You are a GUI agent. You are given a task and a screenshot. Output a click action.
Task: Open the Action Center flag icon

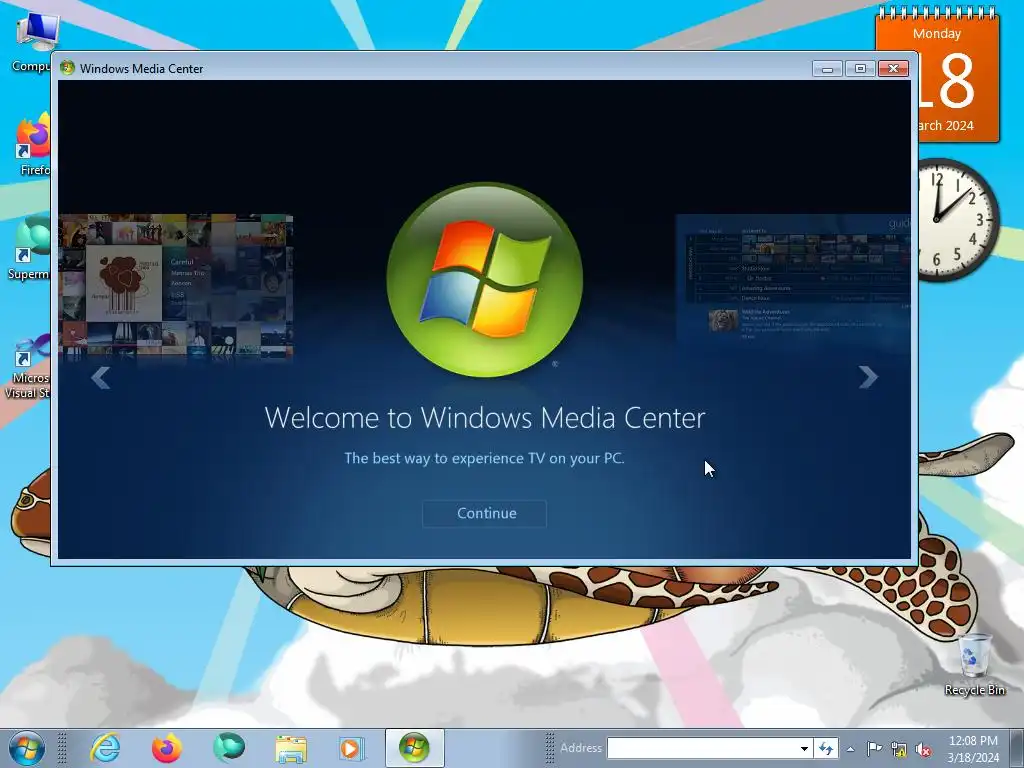coord(874,748)
